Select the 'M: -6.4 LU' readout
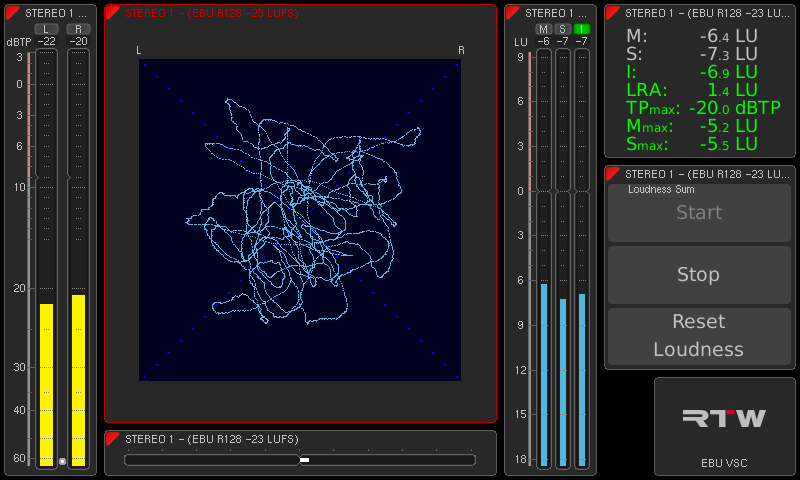The width and height of the screenshot is (800, 480). pos(692,36)
